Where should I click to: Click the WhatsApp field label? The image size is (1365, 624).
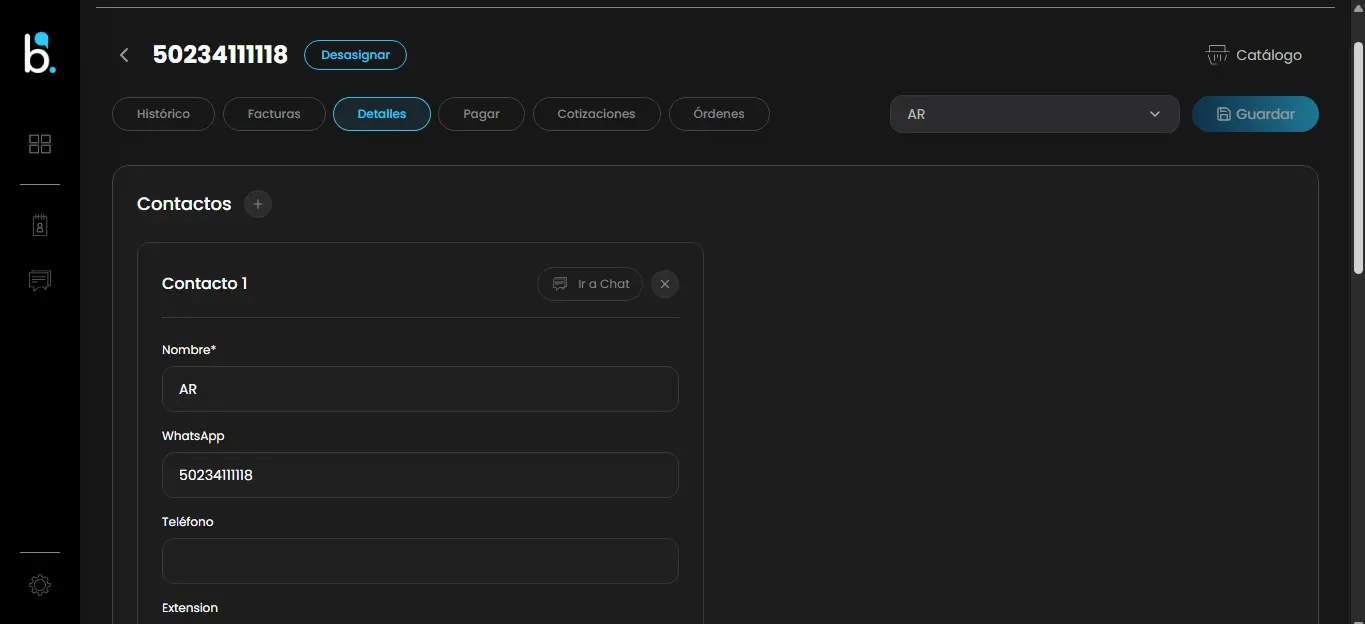[x=193, y=436]
